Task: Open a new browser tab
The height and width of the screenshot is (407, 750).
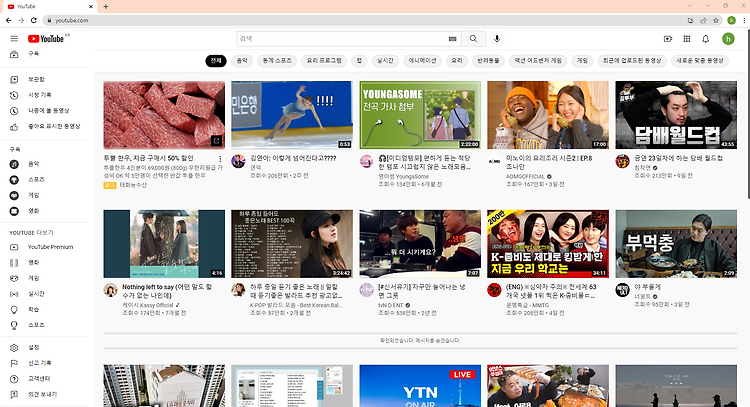Action: coord(106,7)
